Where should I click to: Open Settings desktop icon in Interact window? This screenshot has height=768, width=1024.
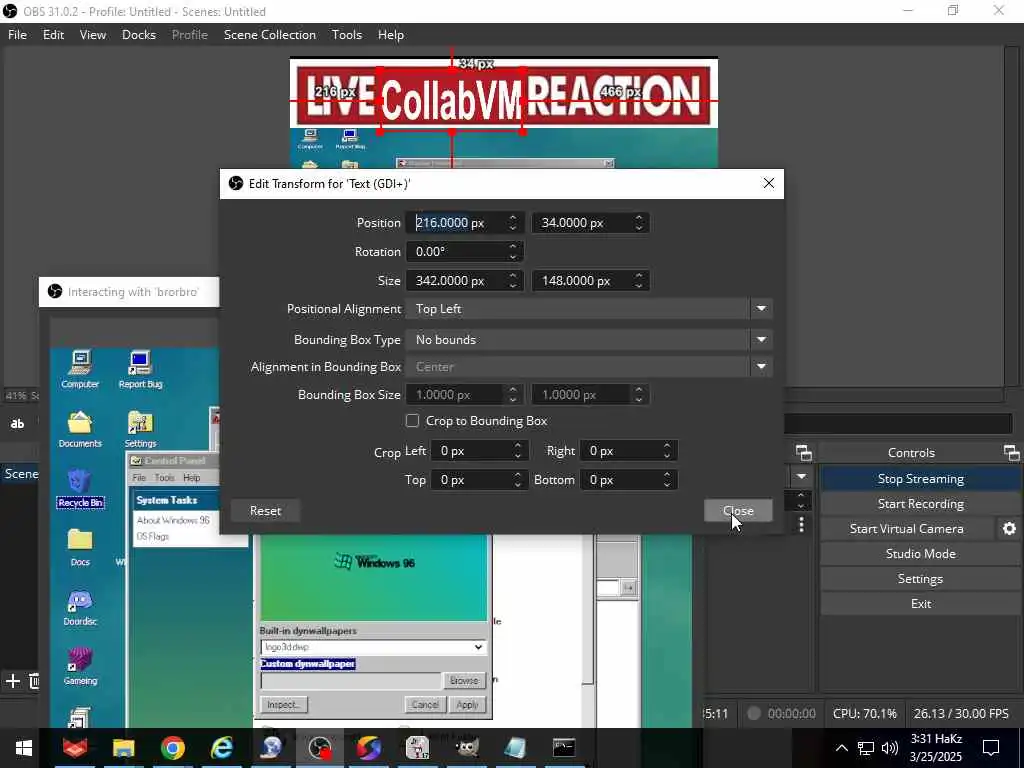point(140,429)
